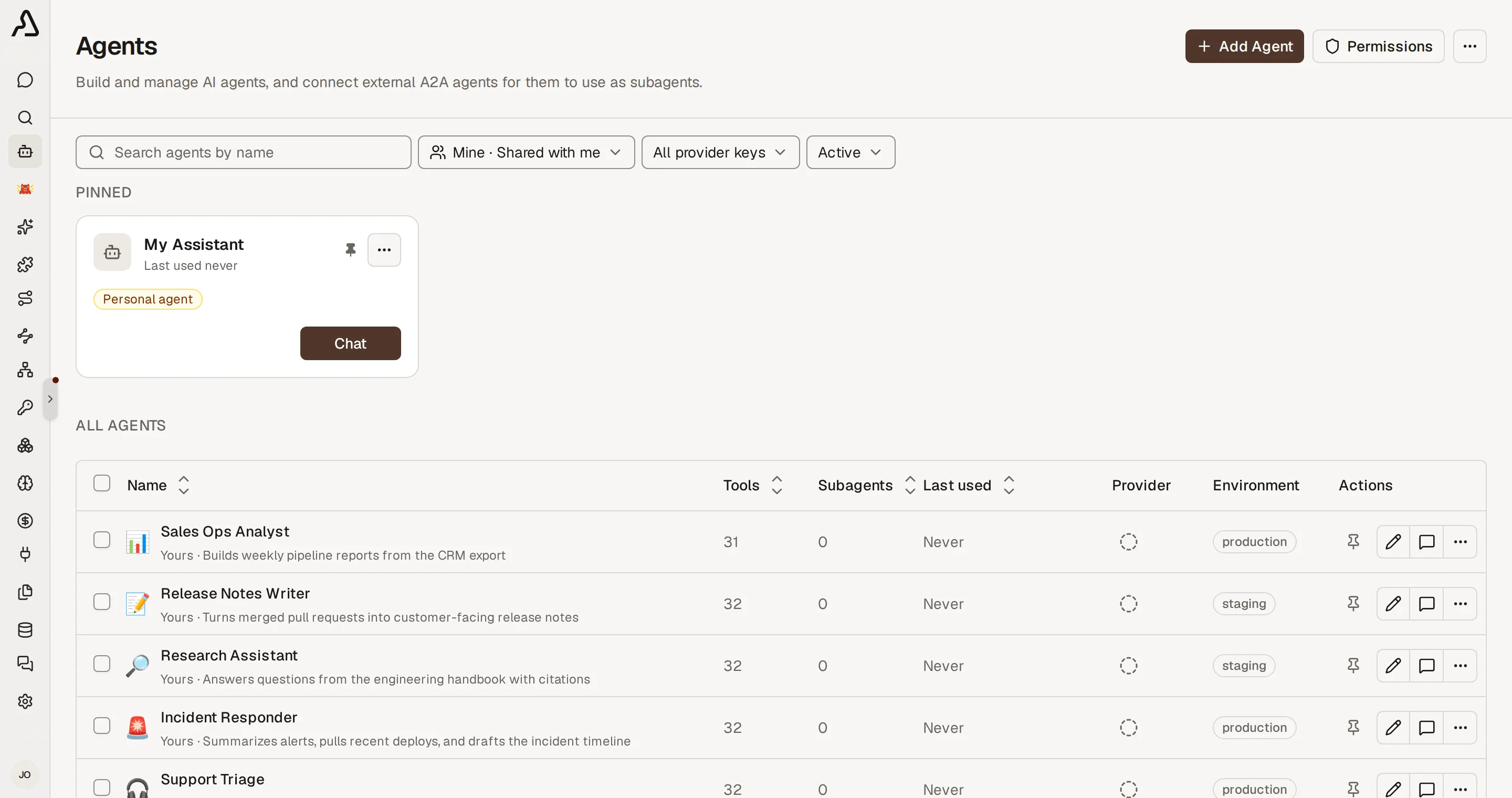Viewport: 1512px width, 798px height.
Task: Open the more options menu on My Assistant card
Action: [384, 249]
